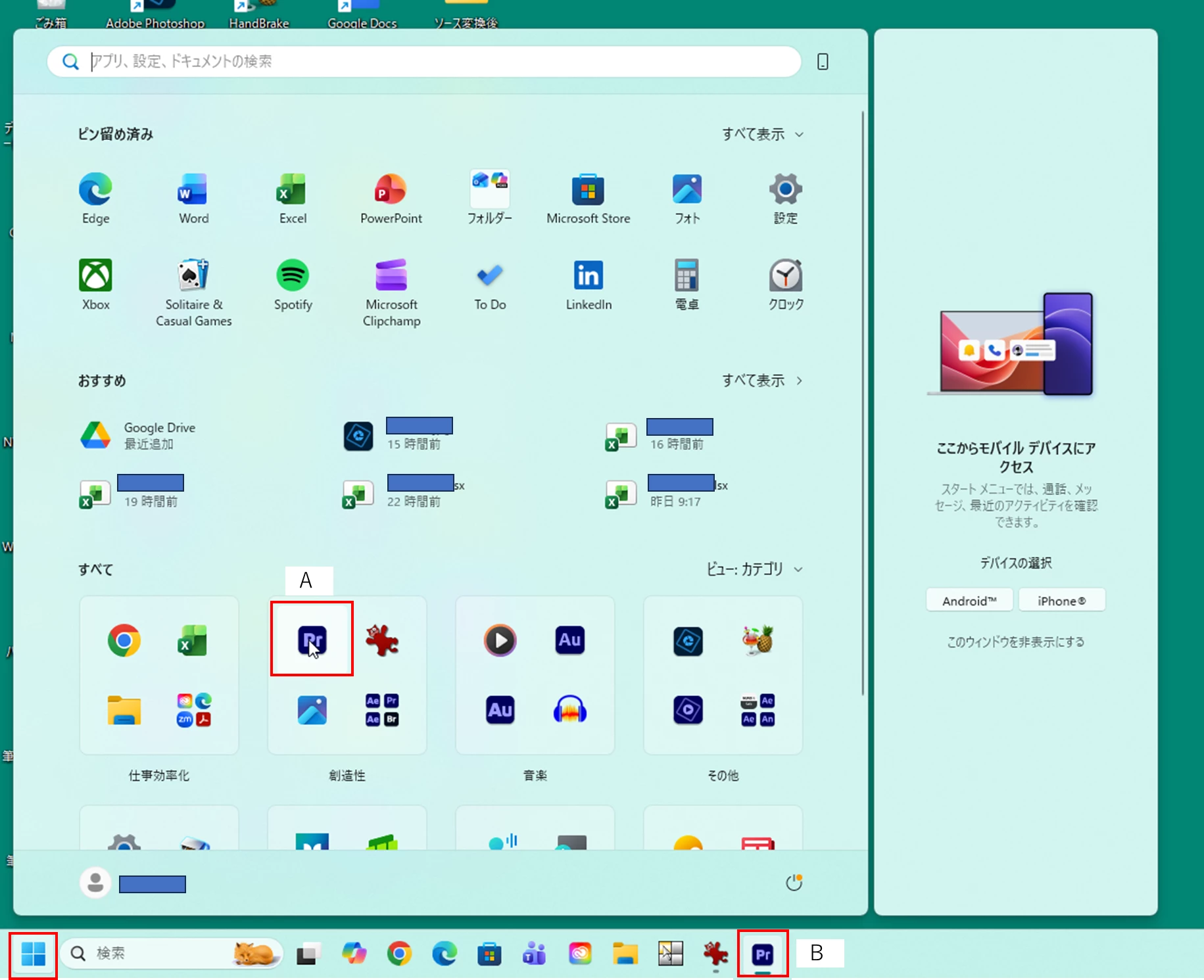Open the Photos icon in 創造性 category
The width and height of the screenshot is (1204, 980).
tap(312, 710)
